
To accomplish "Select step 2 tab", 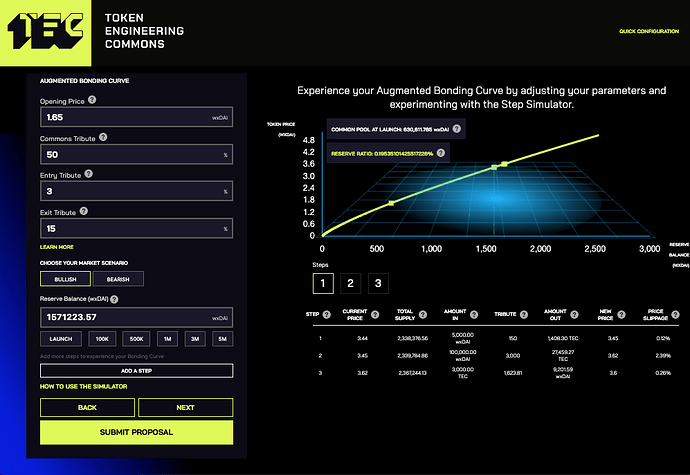I will [350, 284].
